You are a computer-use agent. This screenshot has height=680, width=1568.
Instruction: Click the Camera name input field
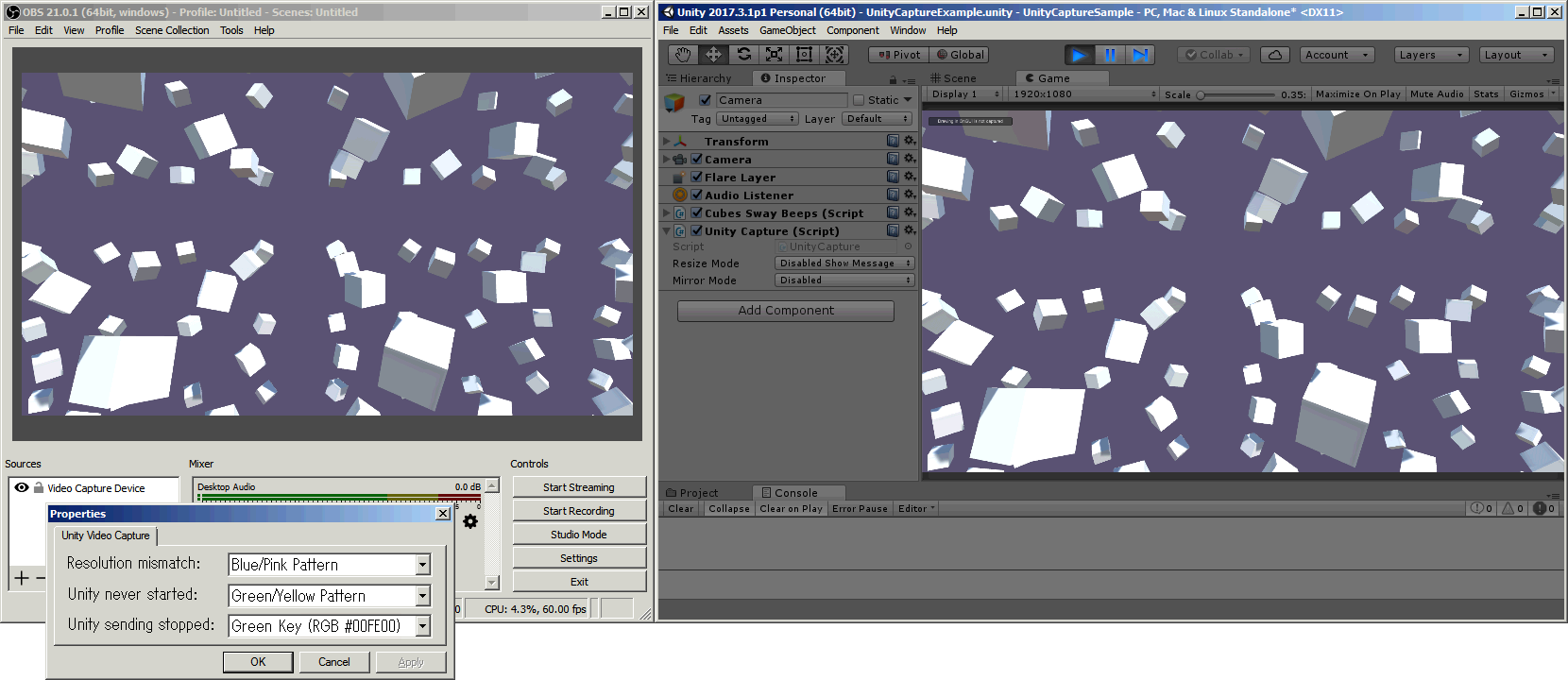780,100
